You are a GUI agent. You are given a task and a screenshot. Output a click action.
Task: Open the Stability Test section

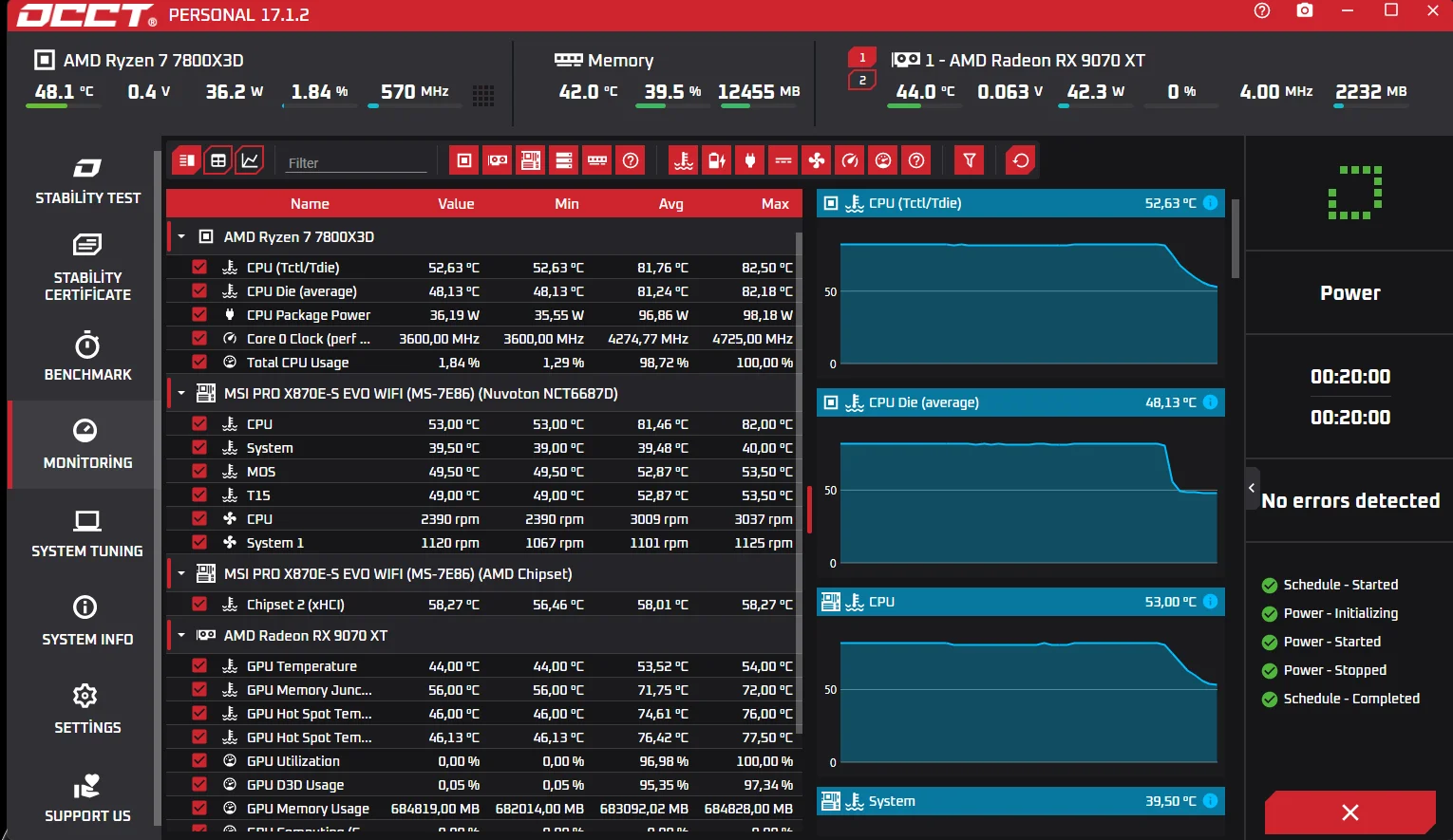87,181
